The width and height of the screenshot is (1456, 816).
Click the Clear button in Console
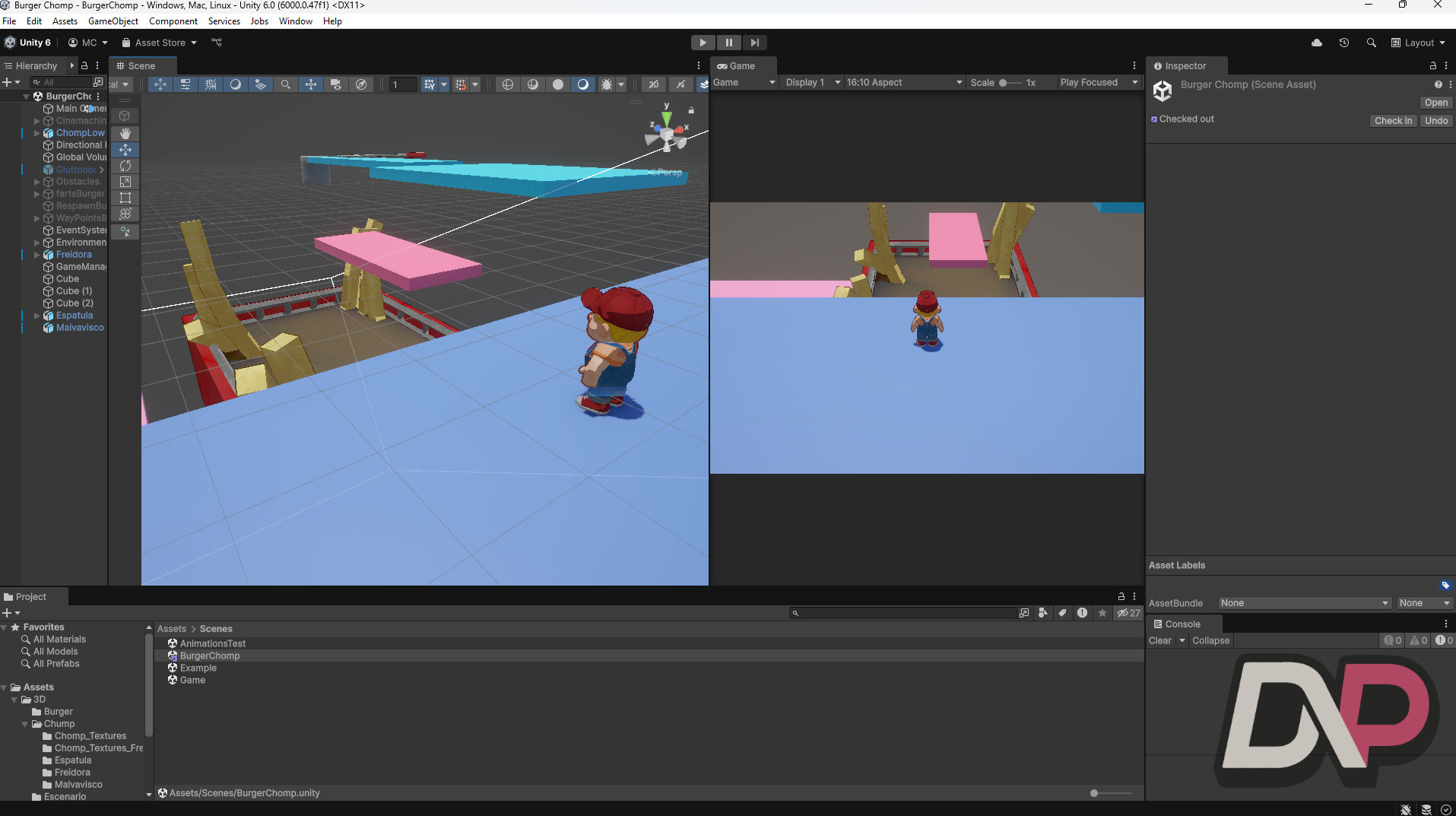1159,641
